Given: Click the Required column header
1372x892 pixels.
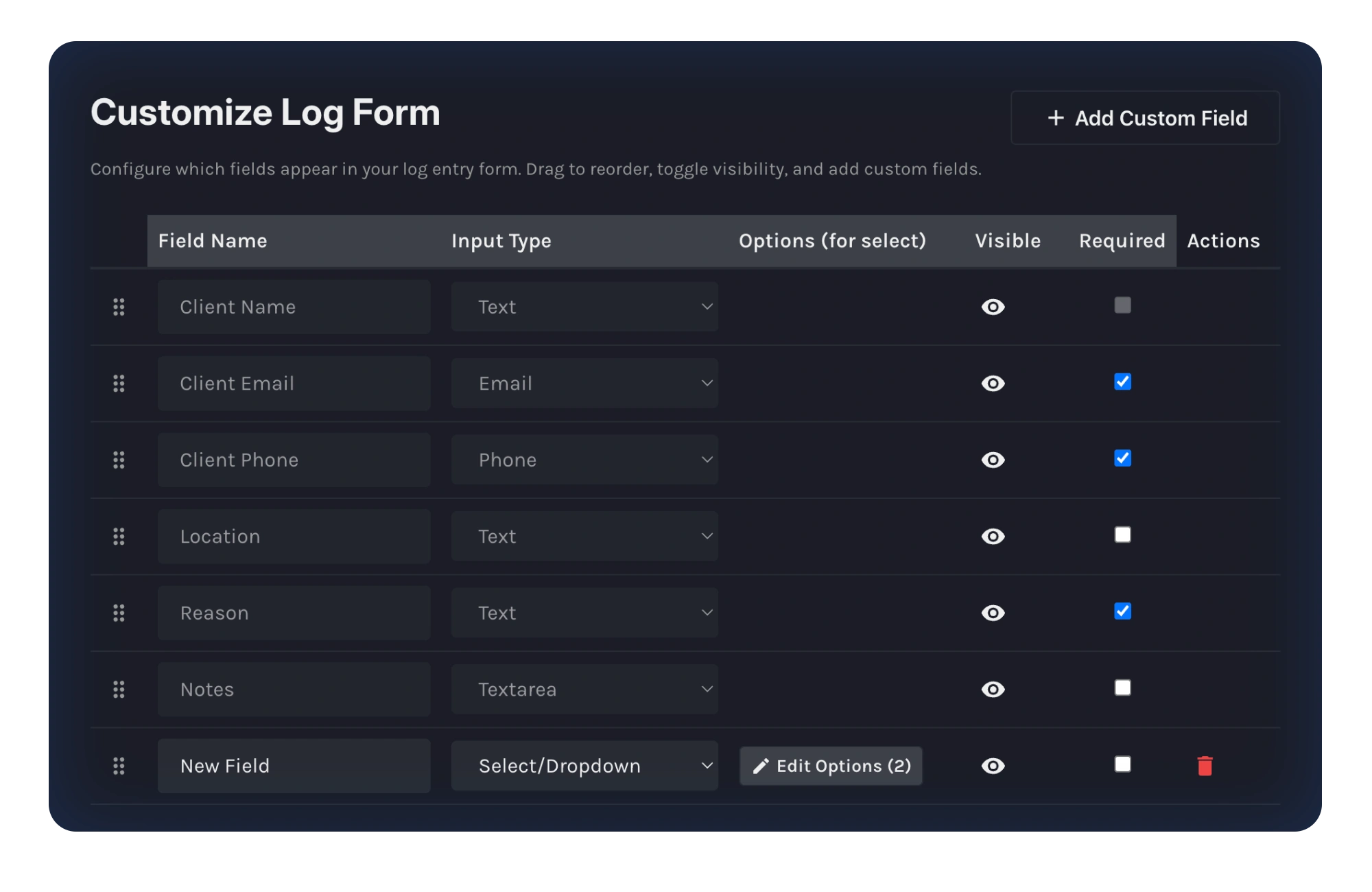Looking at the screenshot, I should point(1122,241).
